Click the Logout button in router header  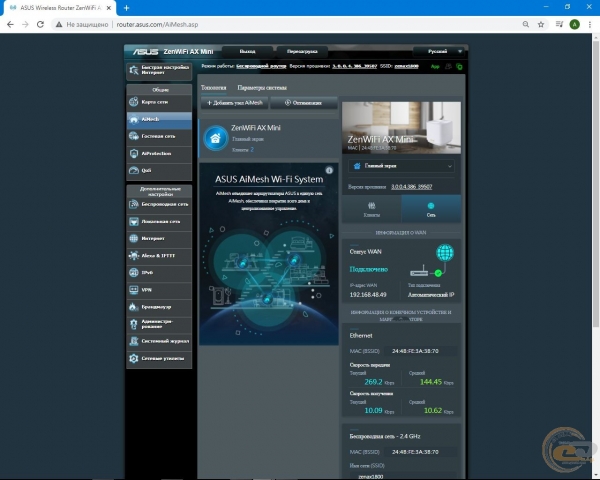pyautogui.click(x=248, y=51)
